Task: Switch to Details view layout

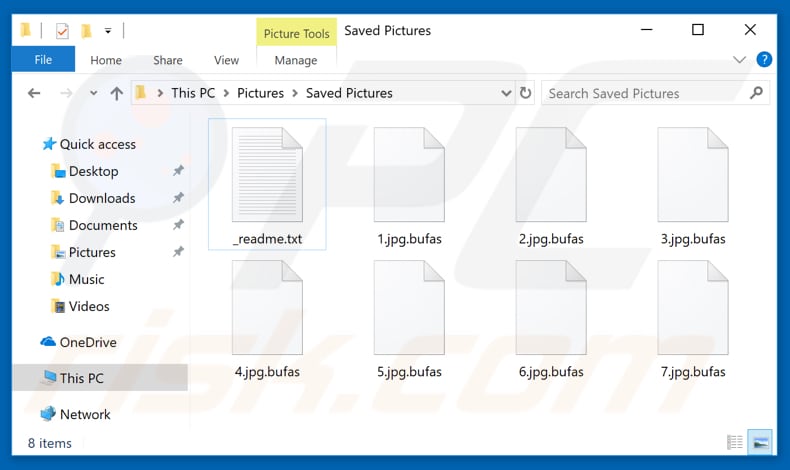Action: [735, 442]
